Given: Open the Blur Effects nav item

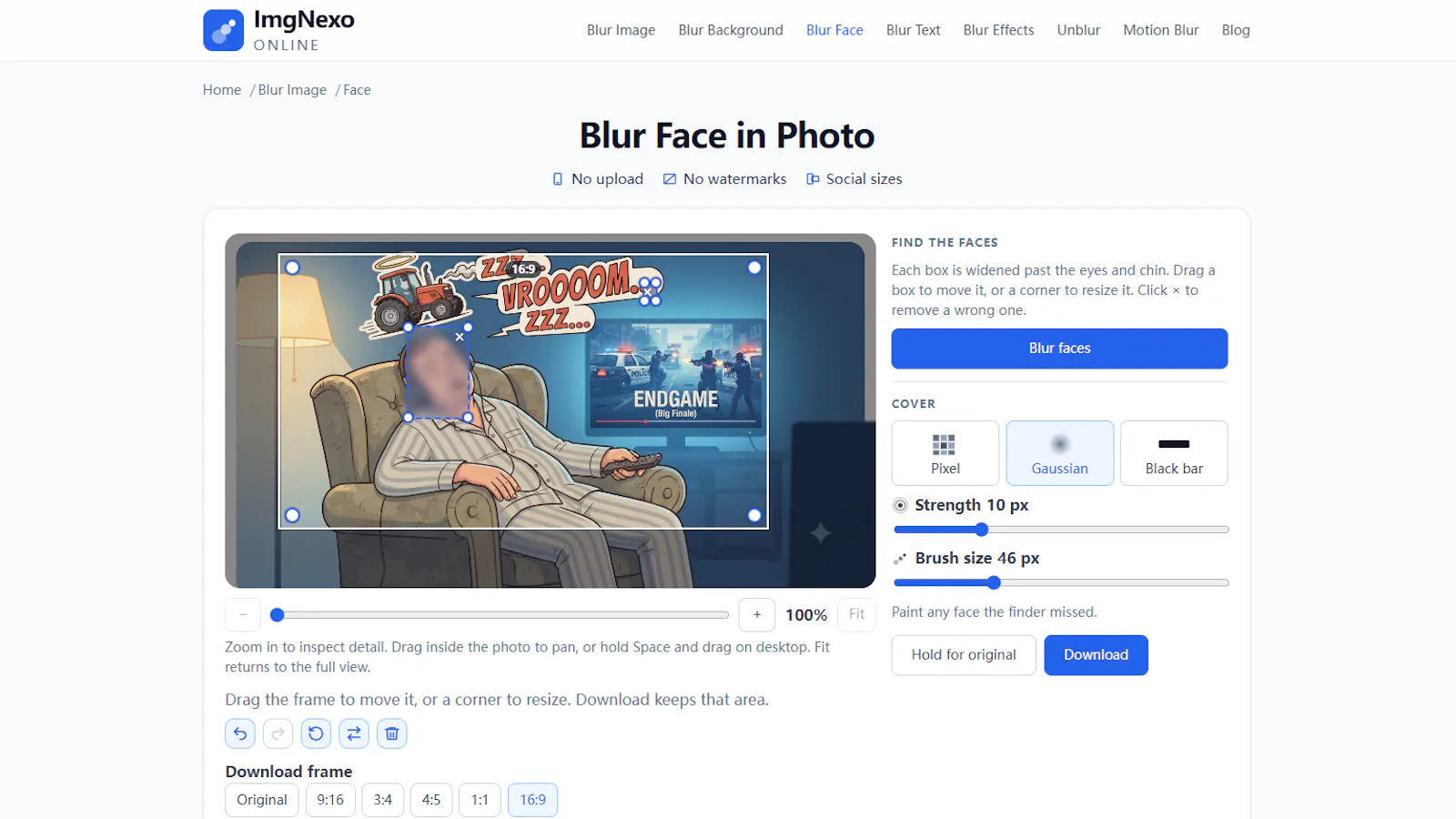Looking at the screenshot, I should (x=999, y=30).
